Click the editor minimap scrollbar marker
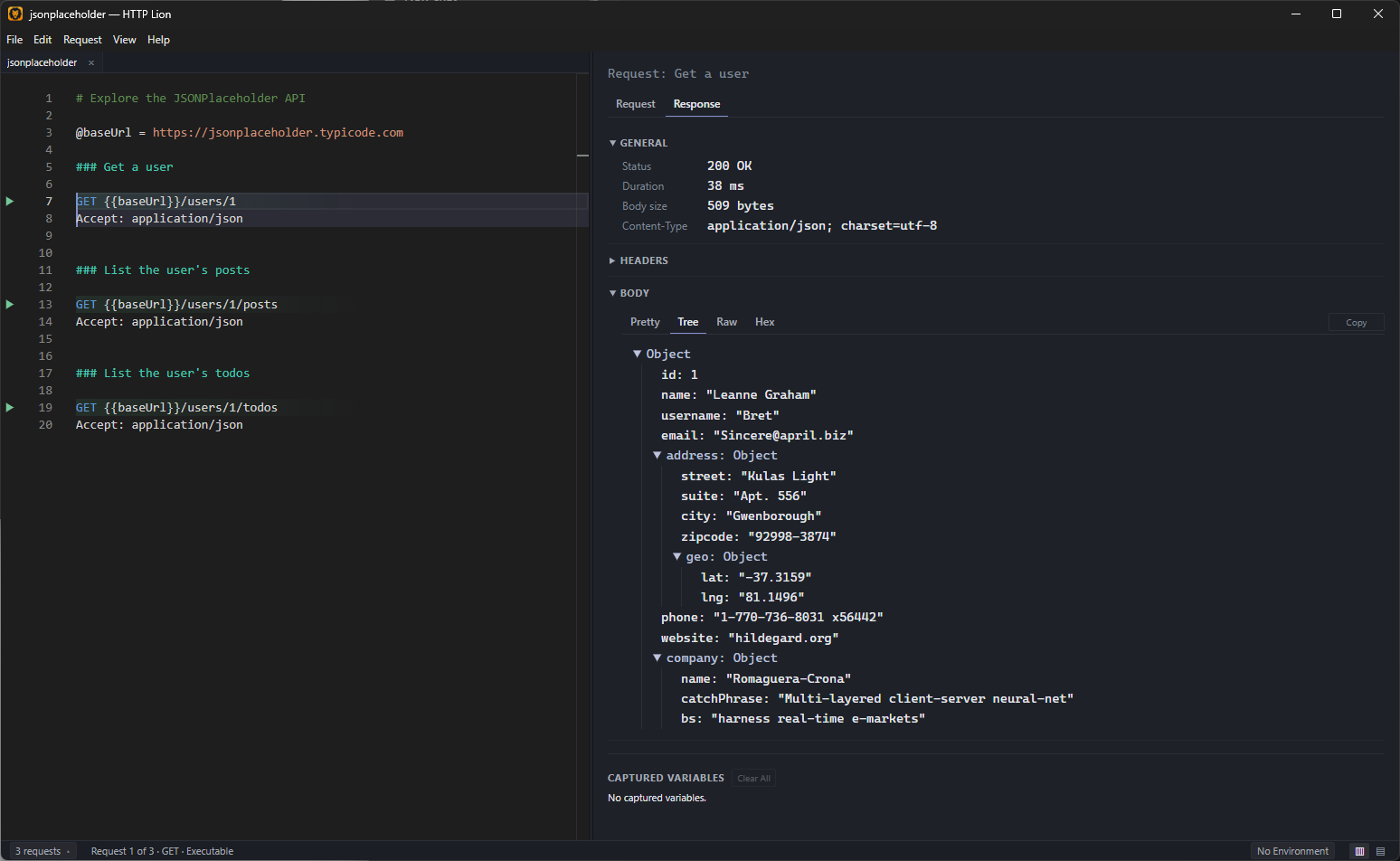Image resolution: width=1400 pixels, height=861 pixels. 582,156
